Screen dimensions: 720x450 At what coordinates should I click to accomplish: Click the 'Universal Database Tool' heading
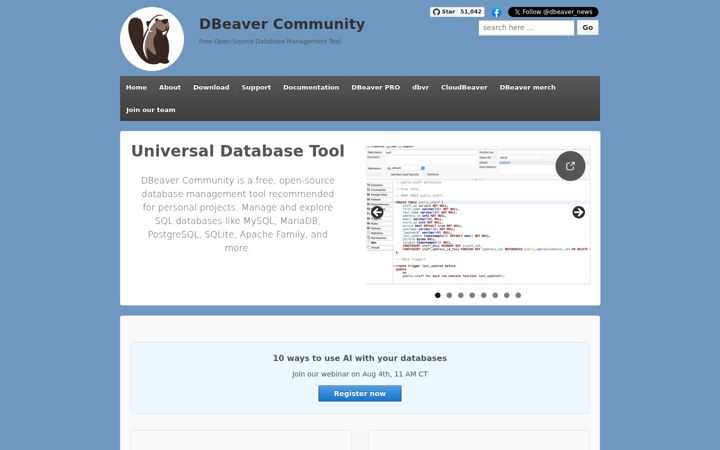[x=238, y=151]
